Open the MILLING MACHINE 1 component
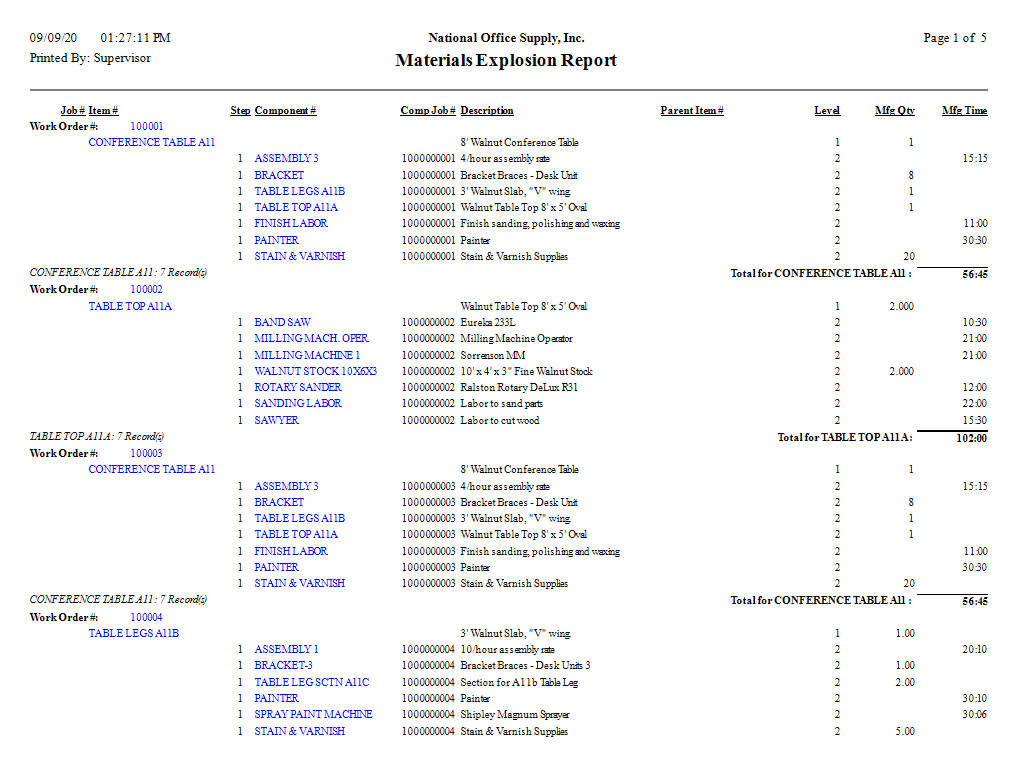The width and height of the screenshot is (1020, 775). coord(307,356)
